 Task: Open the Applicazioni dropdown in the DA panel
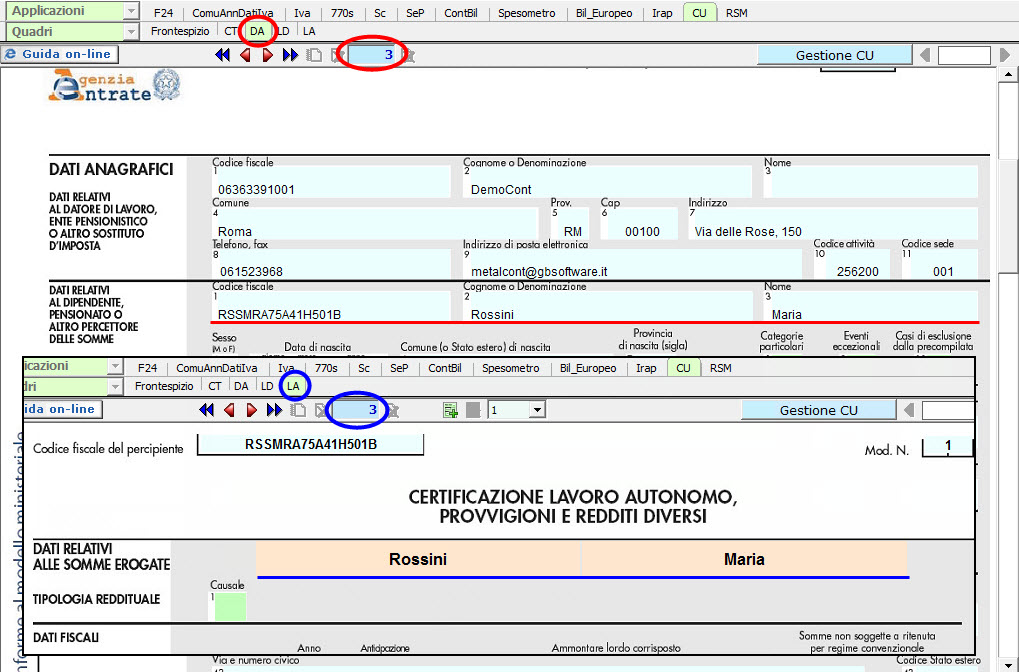pyautogui.click(x=131, y=11)
